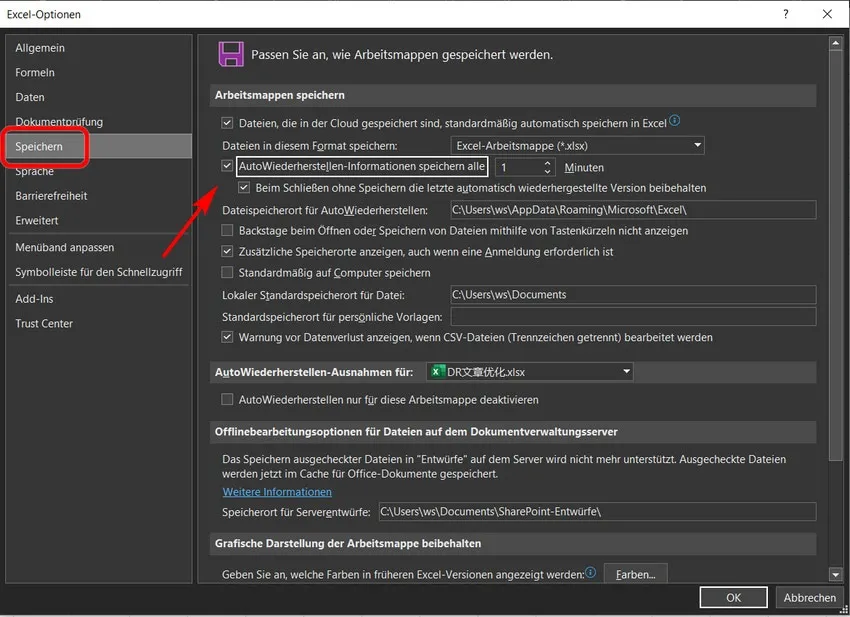This screenshot has width=850, height=617.
Task: Open the Add-Ins section
Action: point(37,298)
